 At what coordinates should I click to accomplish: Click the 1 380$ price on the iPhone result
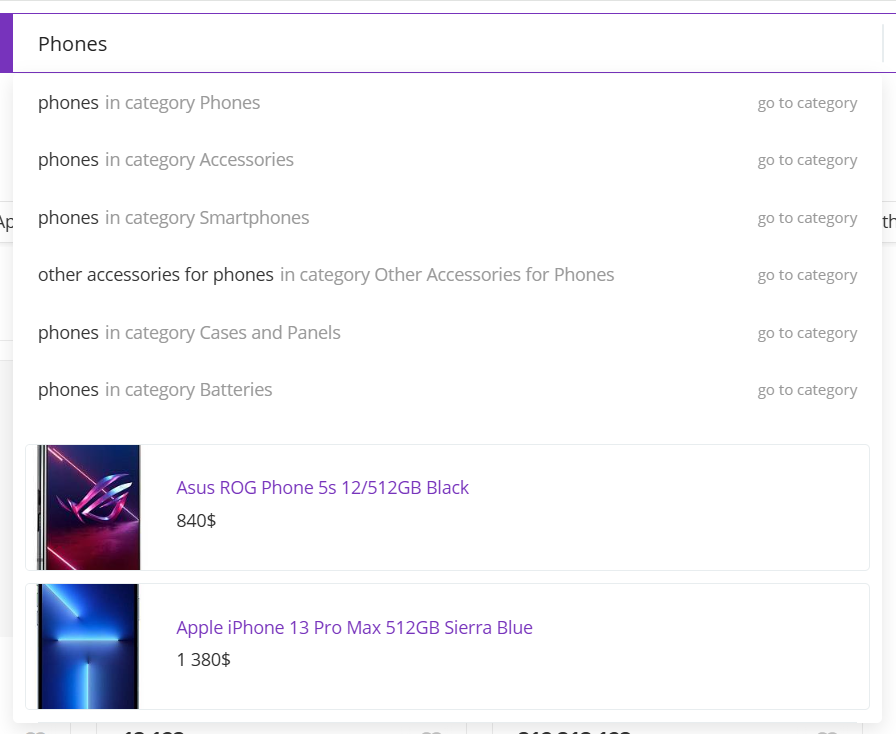click(x=203, y=660)
